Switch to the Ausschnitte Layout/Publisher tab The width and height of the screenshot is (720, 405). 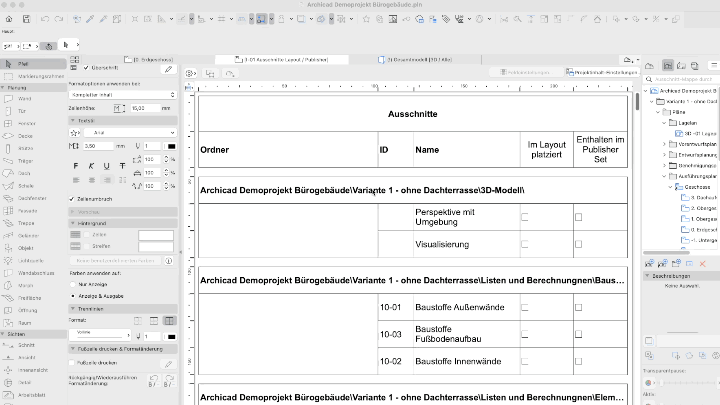click(285, 60)
